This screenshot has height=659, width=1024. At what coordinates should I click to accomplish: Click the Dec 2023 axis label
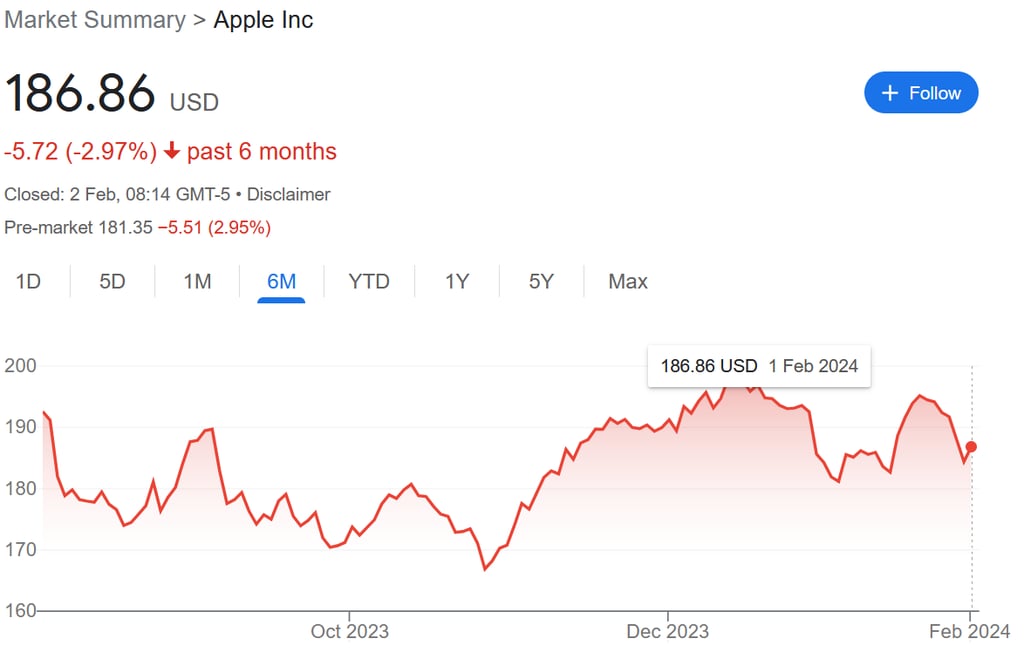[x=668, y=631]
